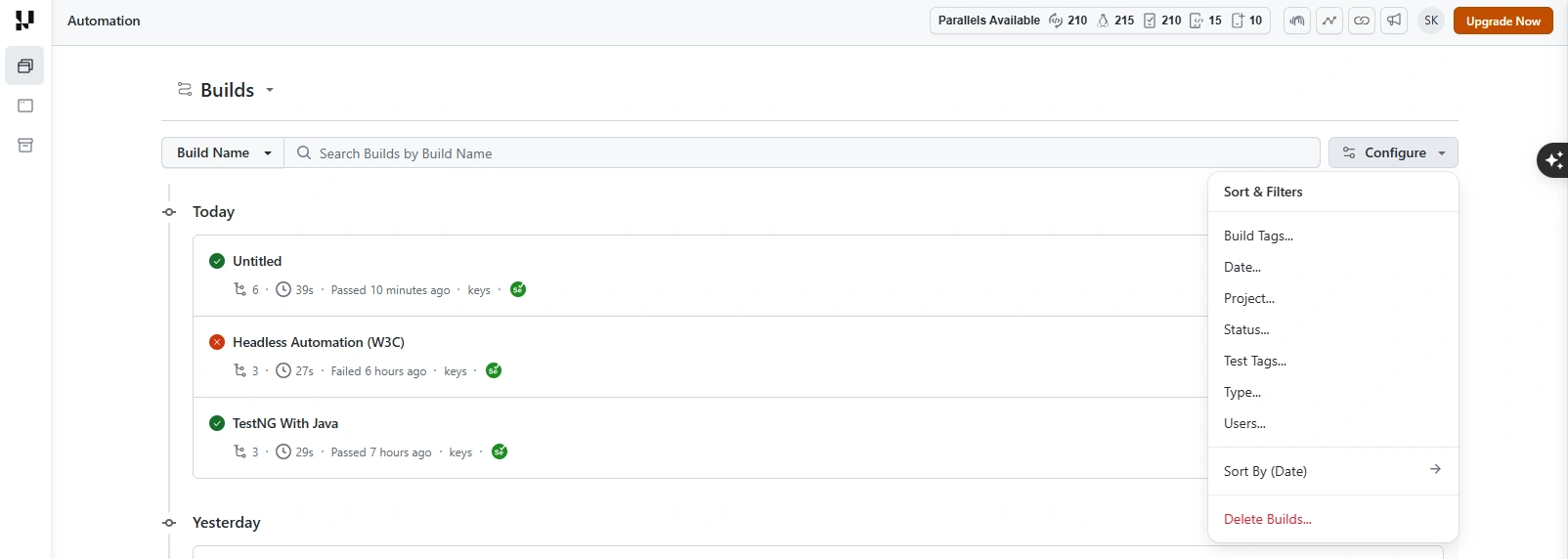1568x559 pixels.
Task: Click the checklist parallels icon showing 210
Action: (1150, 21)
